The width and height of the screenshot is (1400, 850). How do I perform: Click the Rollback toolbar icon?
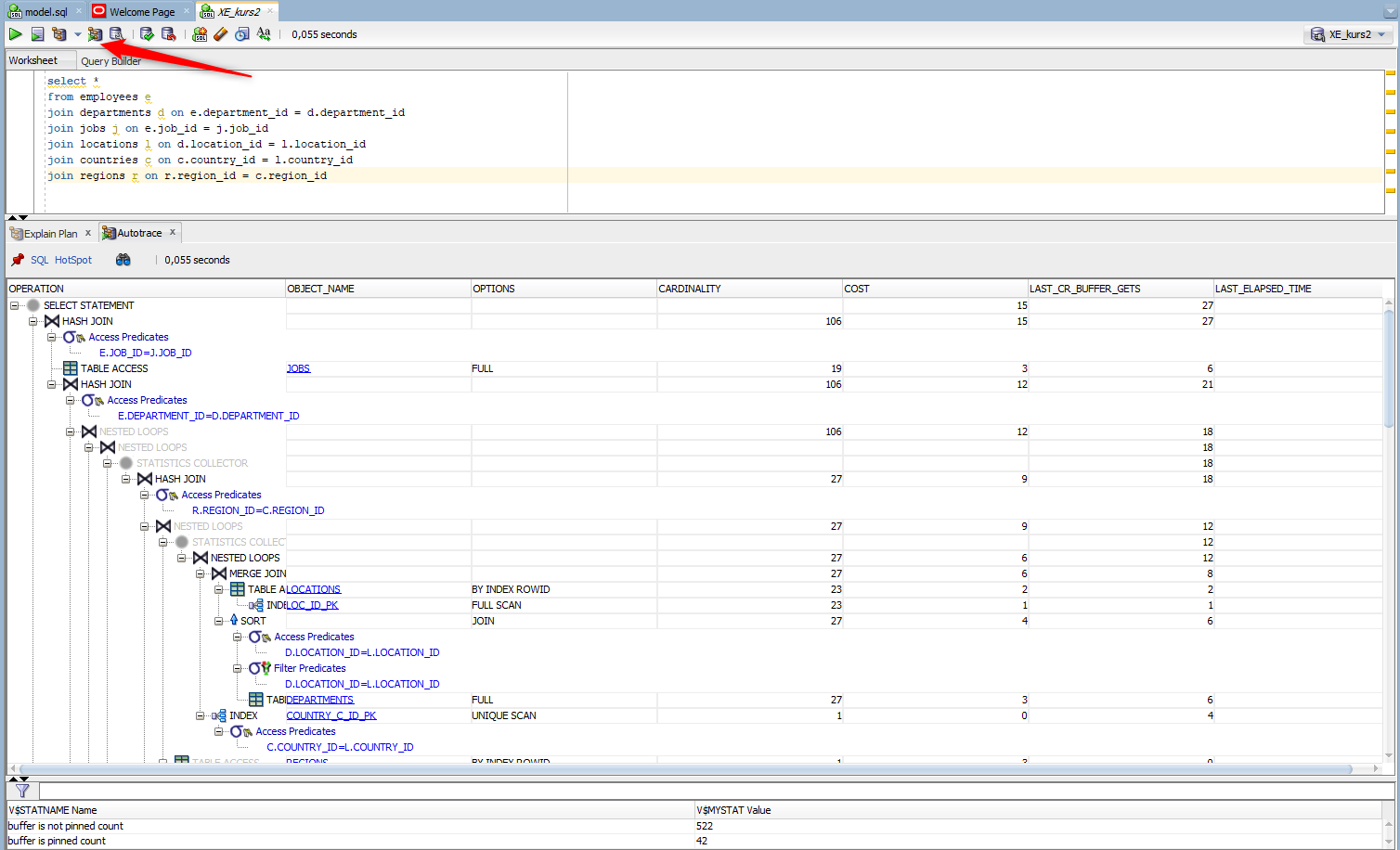pos(168,34)
